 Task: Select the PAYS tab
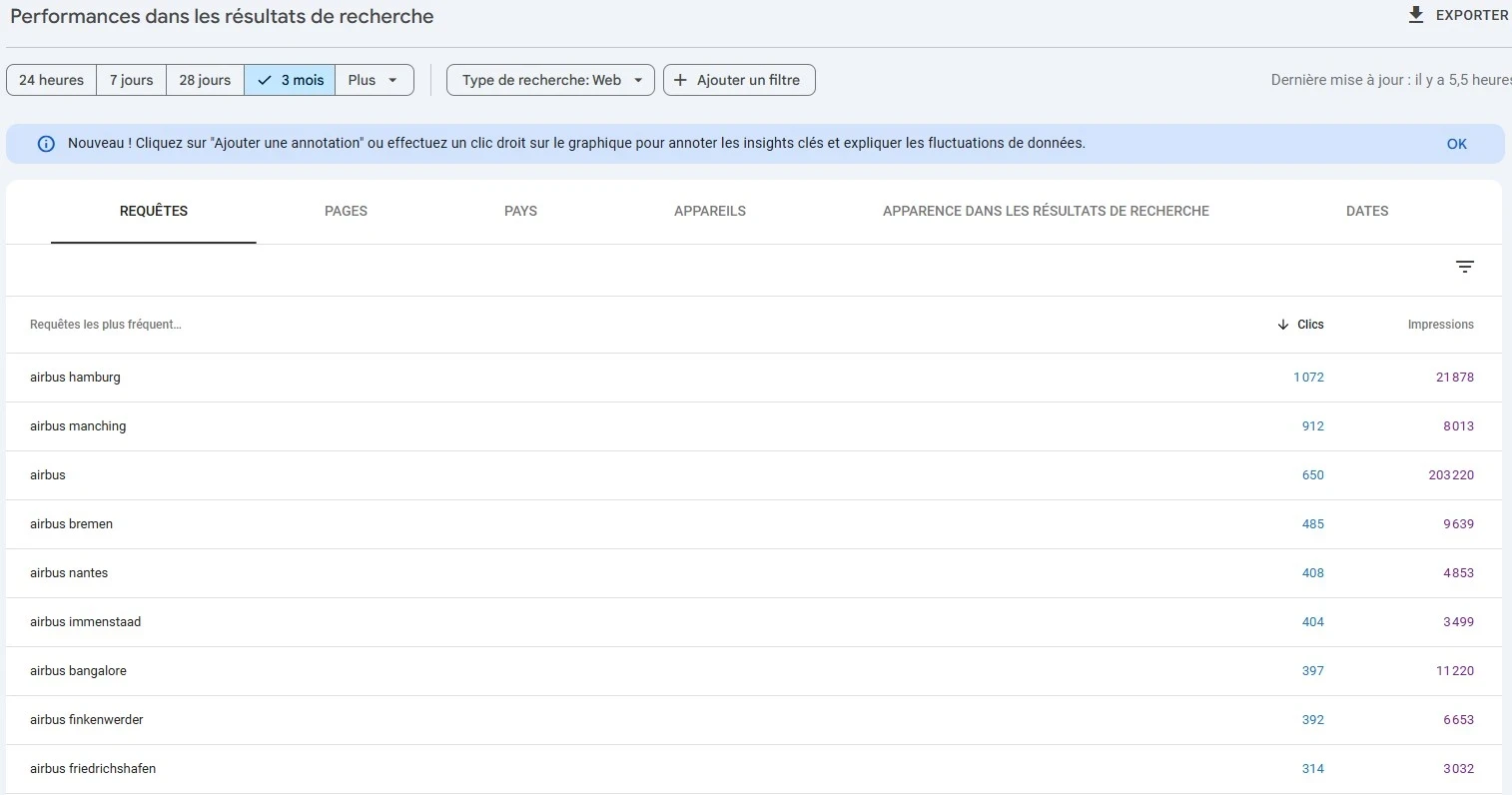(x=520, y=211)
